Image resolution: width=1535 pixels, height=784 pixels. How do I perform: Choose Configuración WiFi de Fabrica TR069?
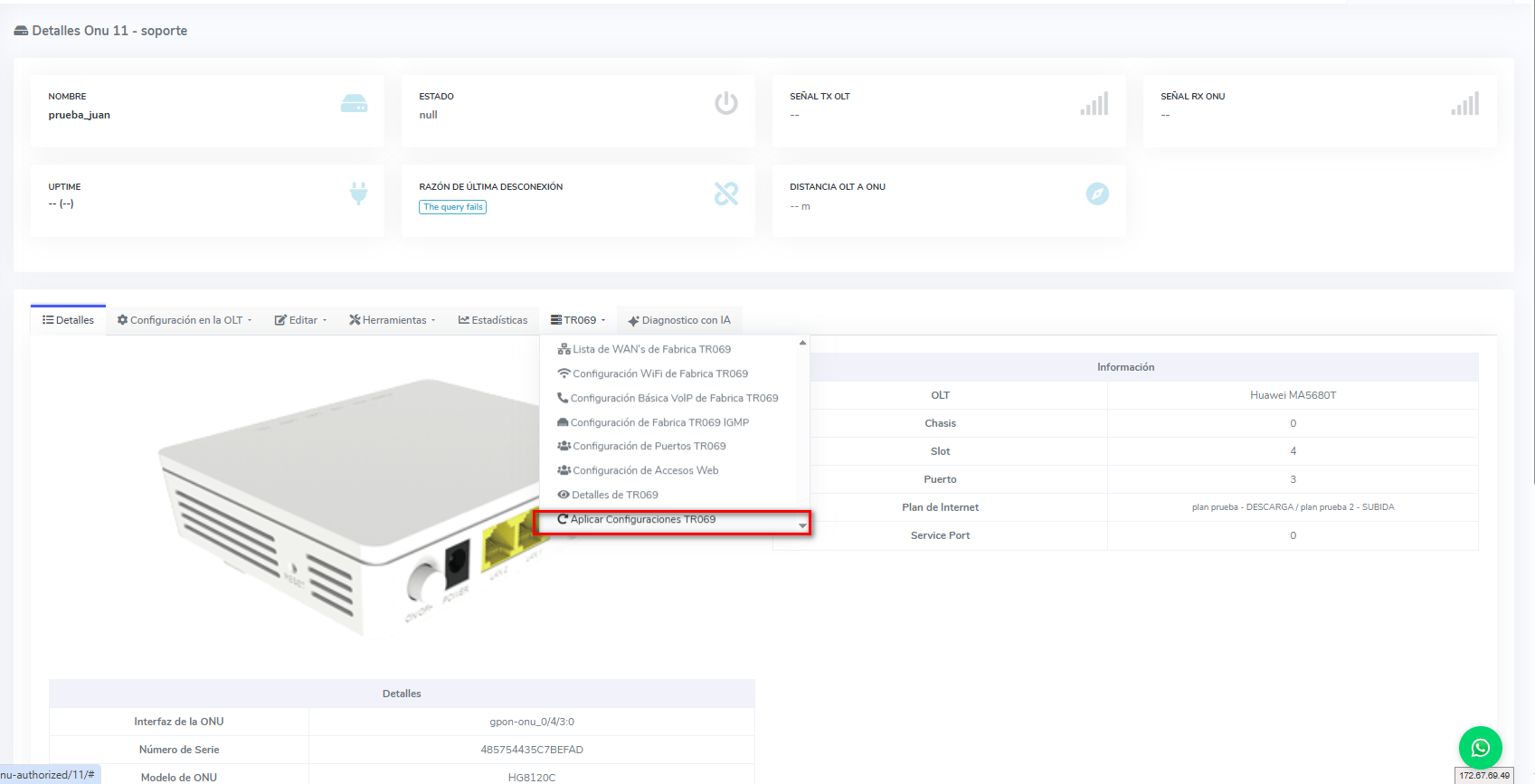click(659, 373)
